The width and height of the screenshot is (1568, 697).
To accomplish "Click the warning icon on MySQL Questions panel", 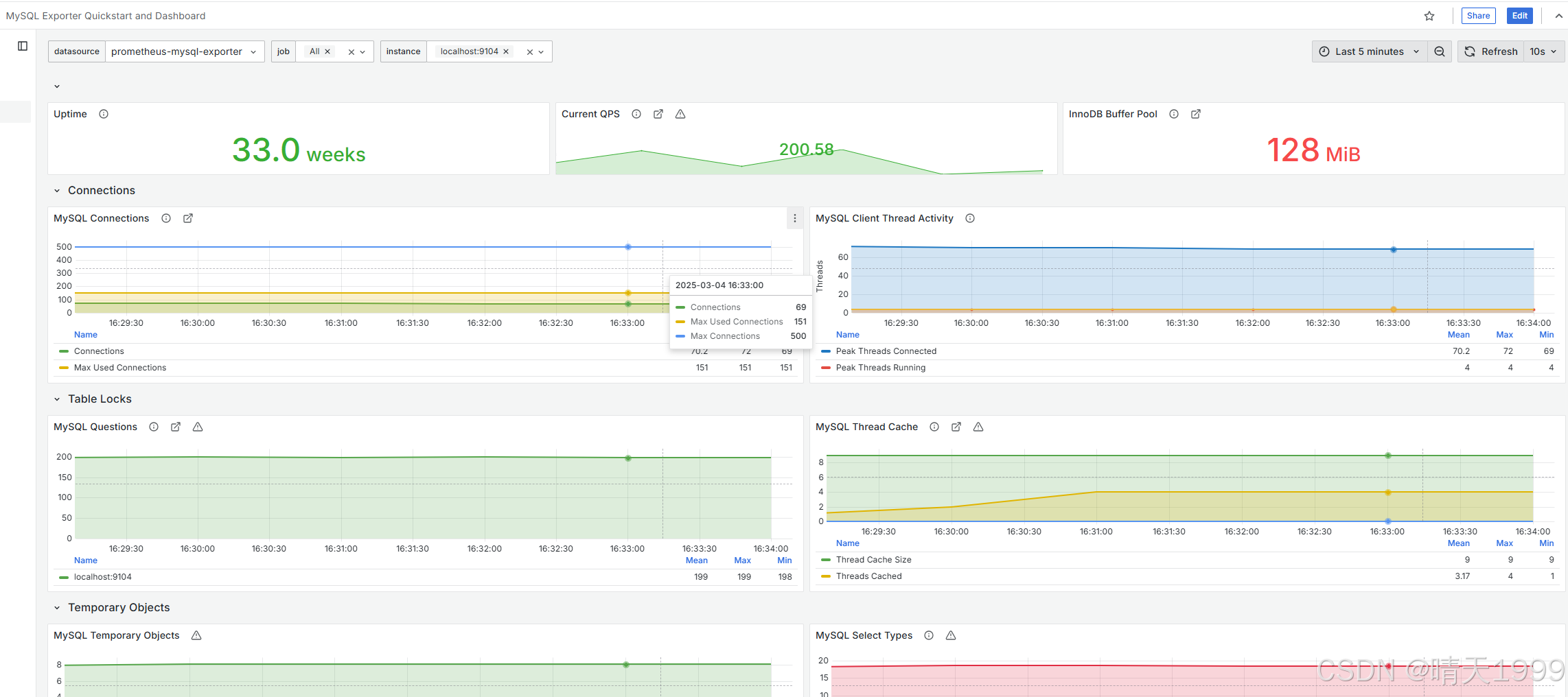I will coord(197,427).
